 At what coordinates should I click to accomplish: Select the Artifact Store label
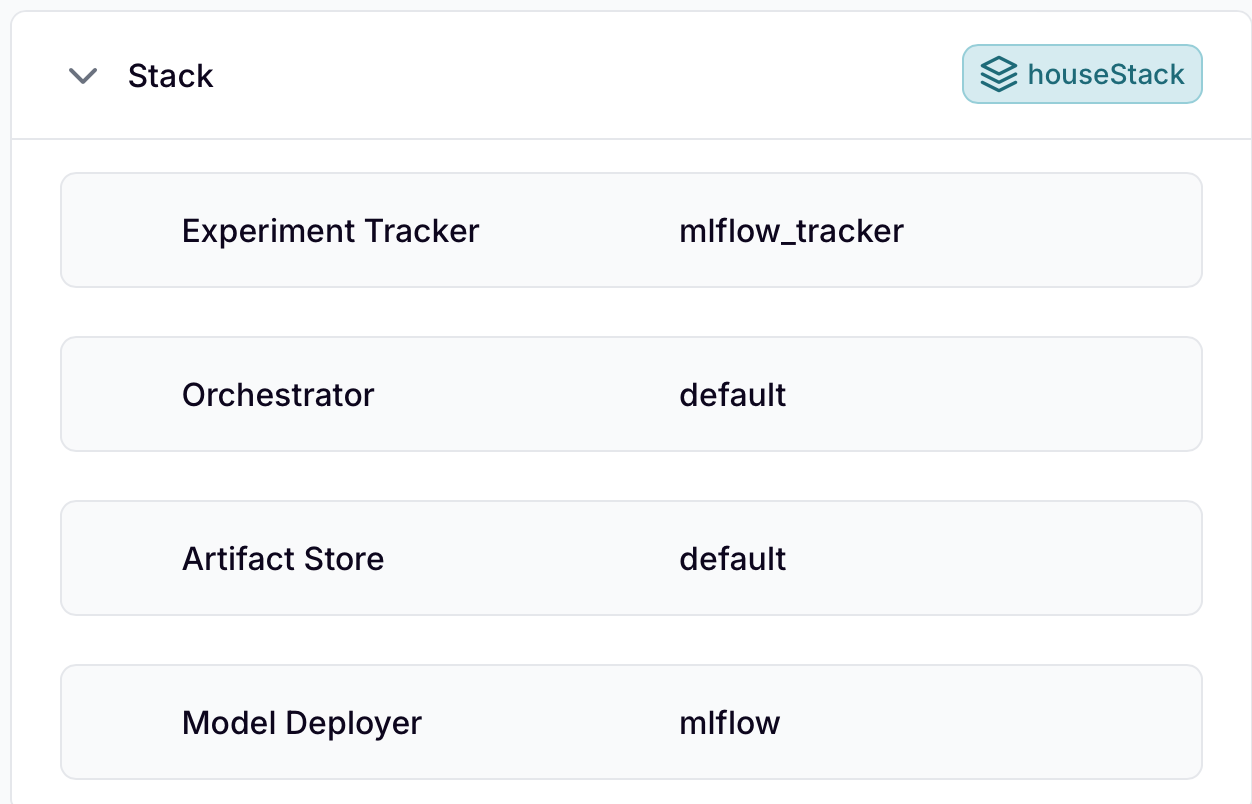click(x=283, y=559)
